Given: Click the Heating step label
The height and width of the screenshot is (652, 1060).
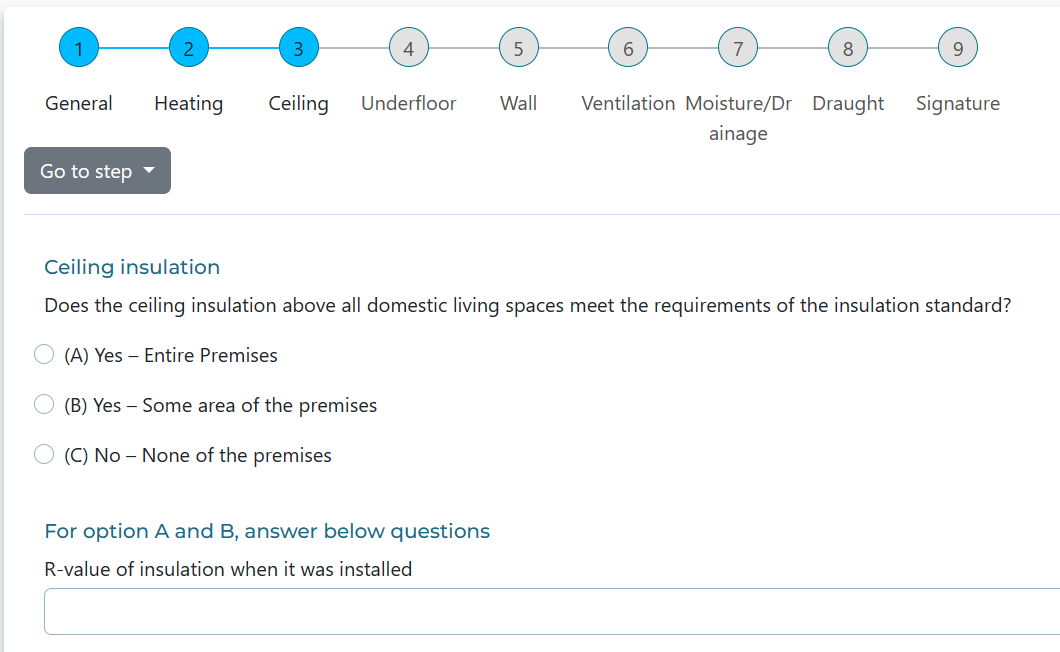Looking at the screenshot, I should (x=188, y=103).
